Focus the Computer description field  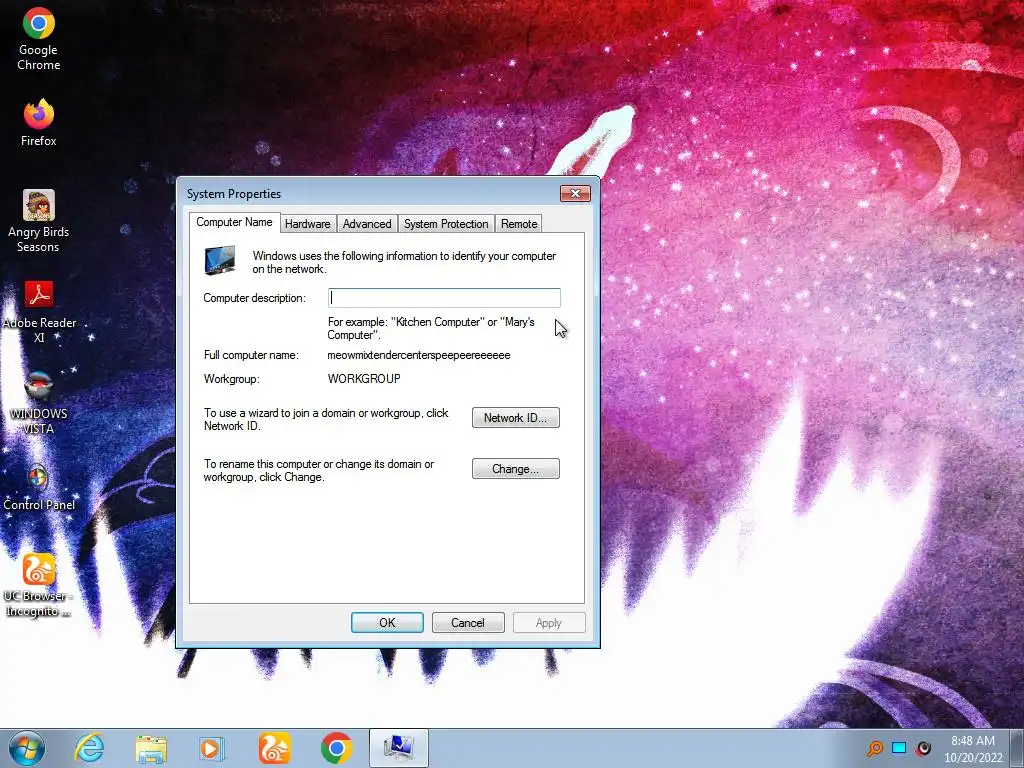[x=444, y=298]
